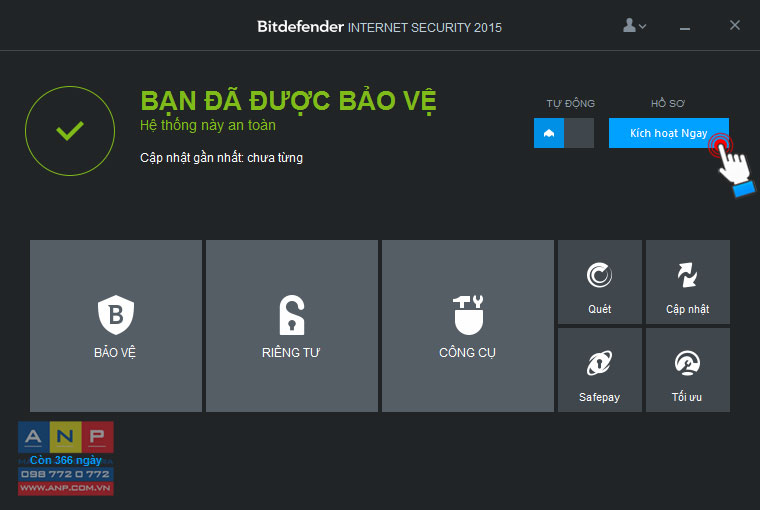Start a scan with the Quét icon
The image size is (760, 510).
pos(600,275)
